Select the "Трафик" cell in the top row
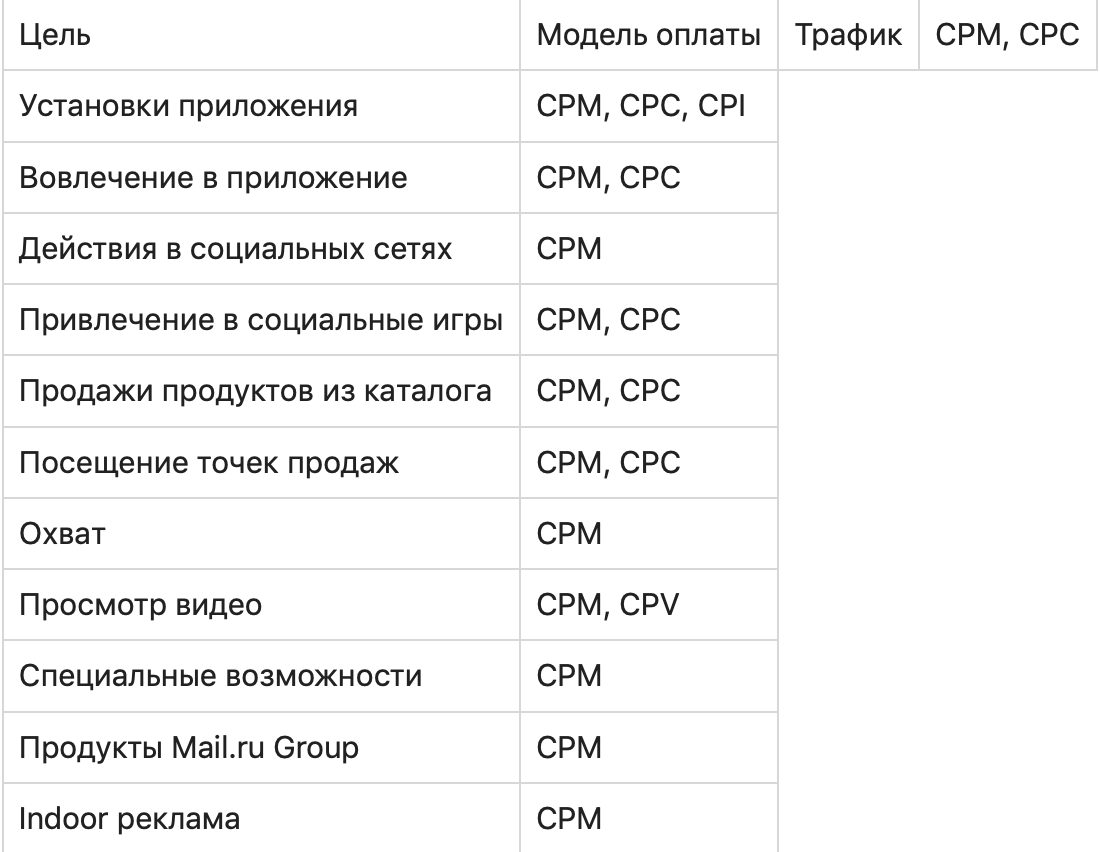 tap(848, 36)
